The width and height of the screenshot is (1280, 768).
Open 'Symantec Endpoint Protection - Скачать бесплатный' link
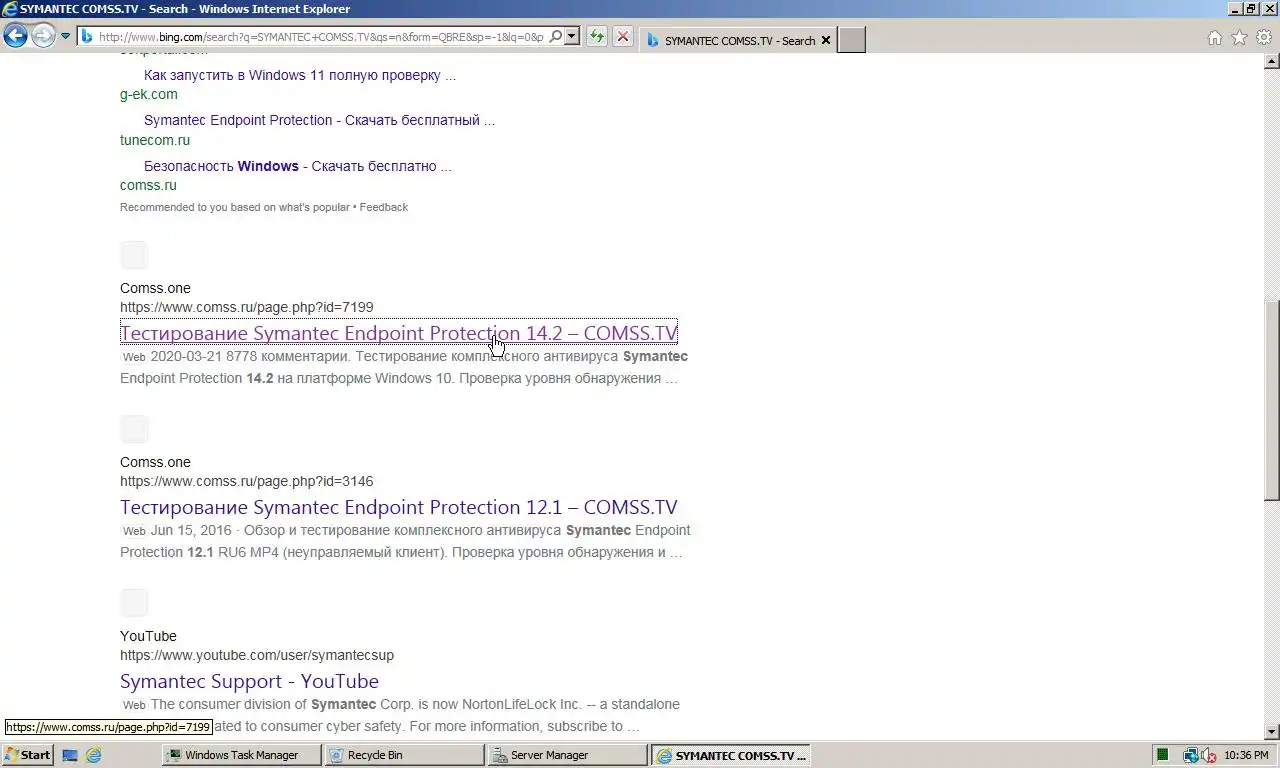click(319, 120)
